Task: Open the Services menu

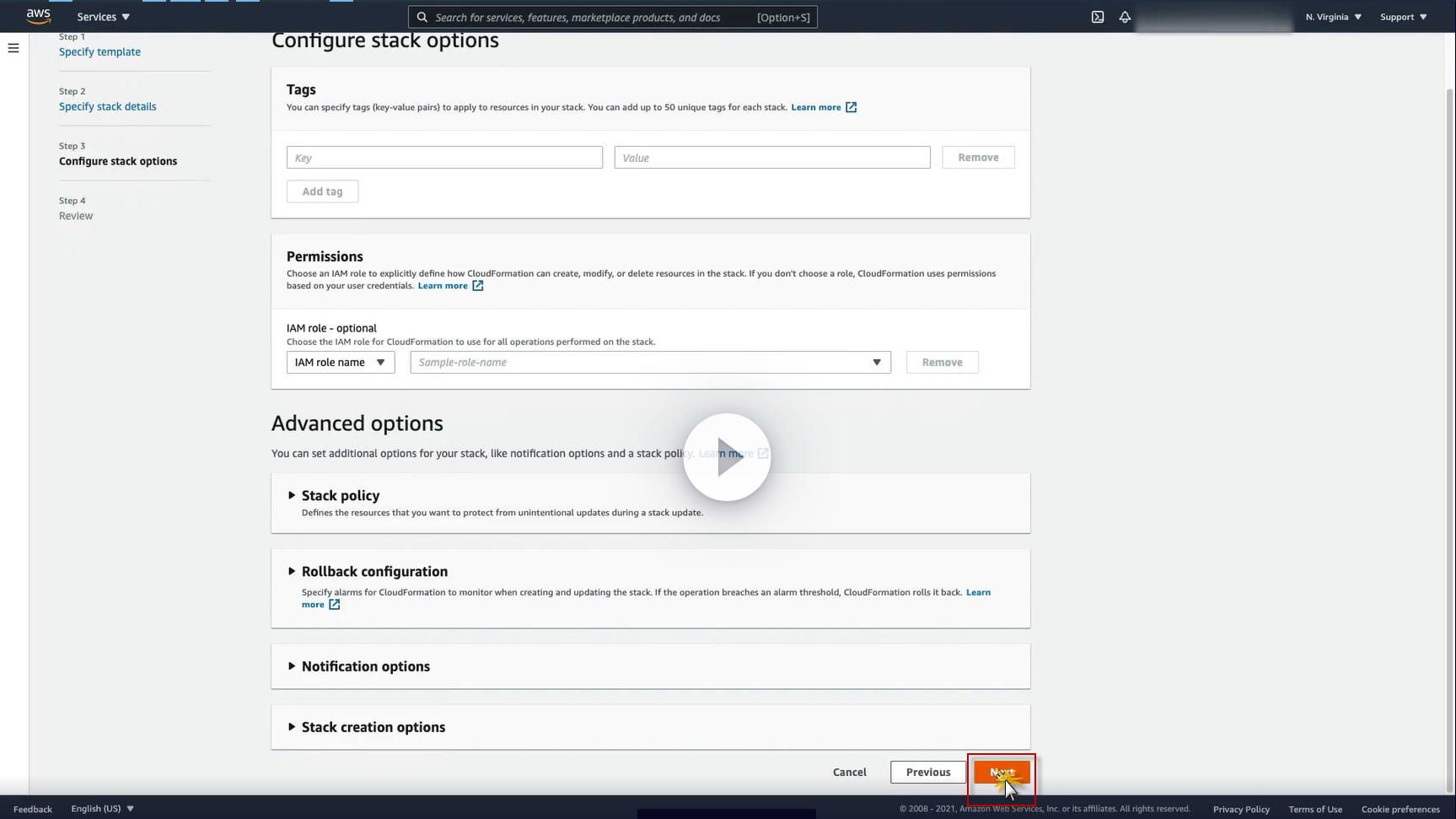Action: pos(103,17)
